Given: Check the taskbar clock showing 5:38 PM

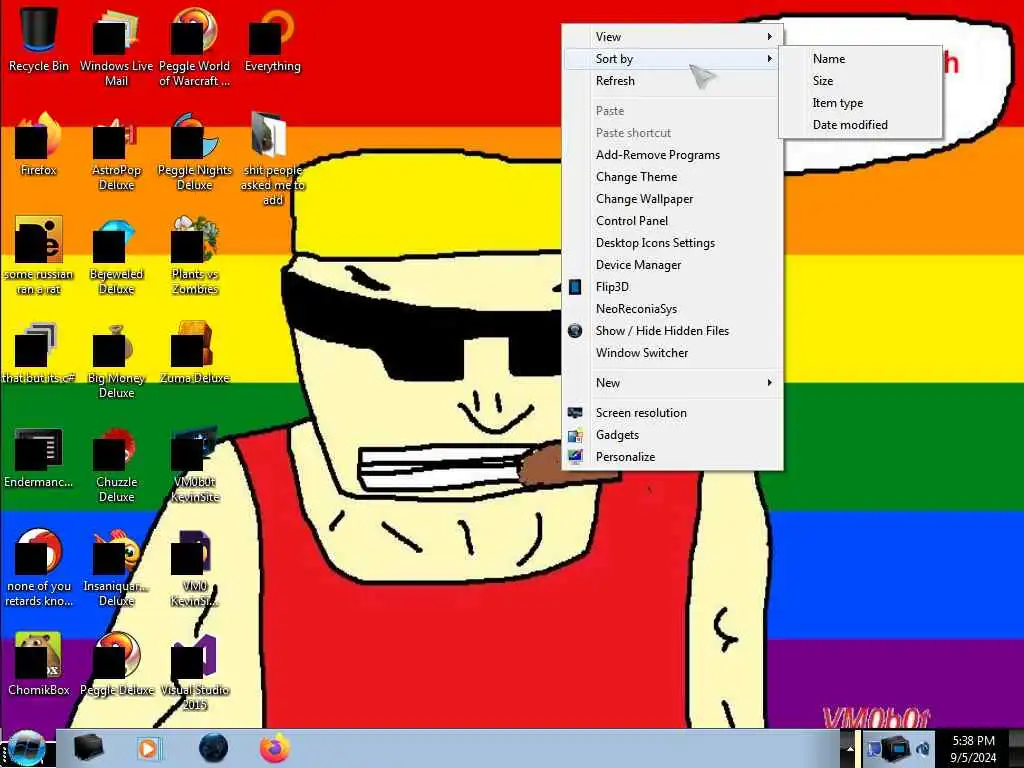Looking at the screenshot, I should click(x=973, y=749).
